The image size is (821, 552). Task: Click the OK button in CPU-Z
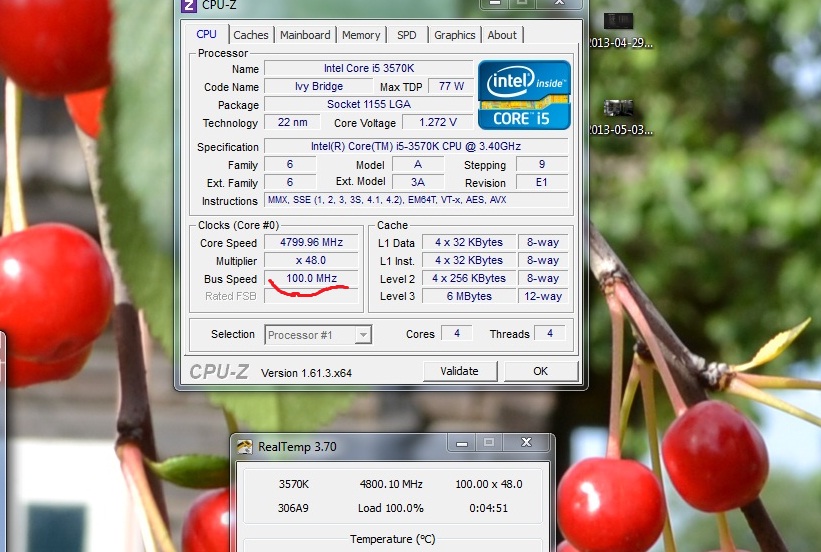[540, 371]
